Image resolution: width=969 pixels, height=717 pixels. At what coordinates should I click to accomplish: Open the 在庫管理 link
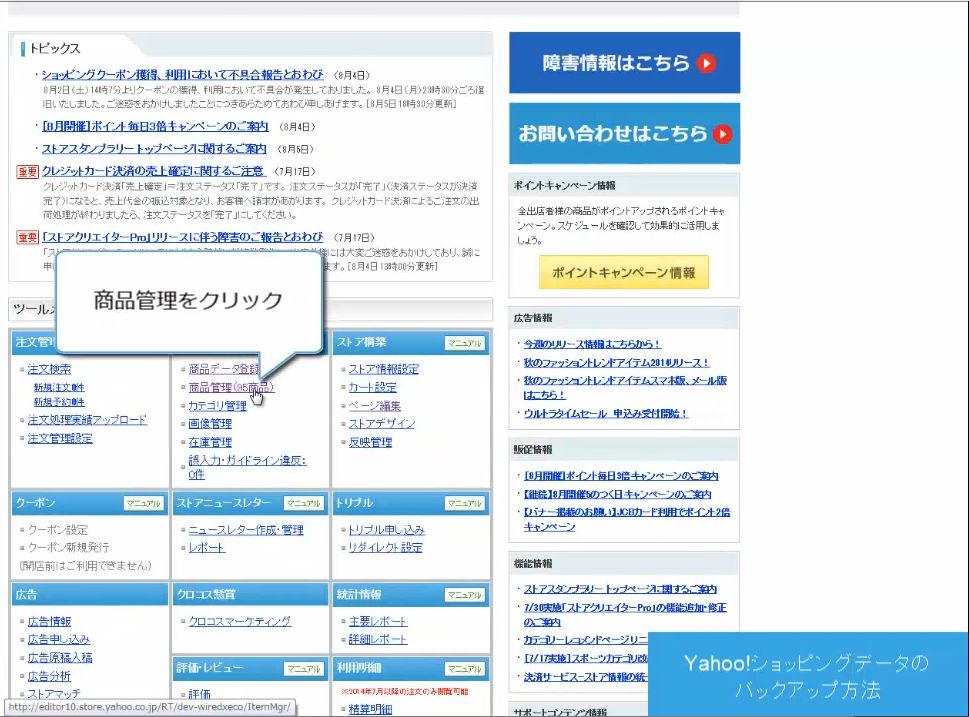click(210, 442)
